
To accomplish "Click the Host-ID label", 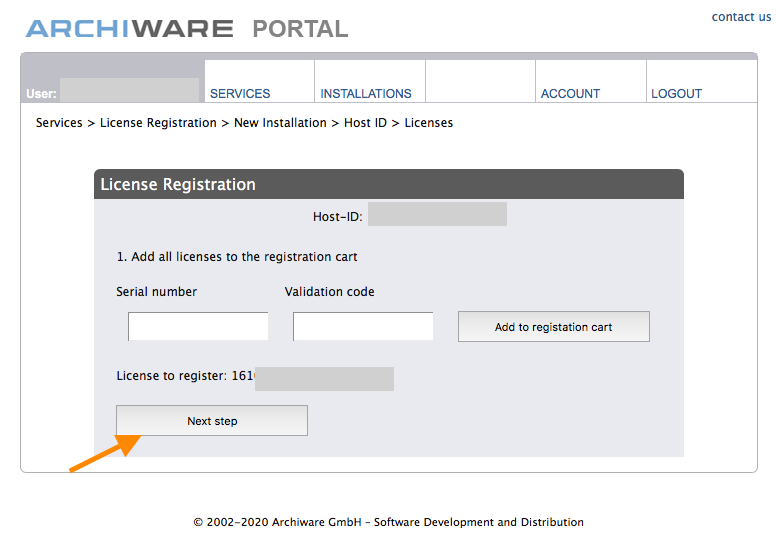I will (337, 217).
